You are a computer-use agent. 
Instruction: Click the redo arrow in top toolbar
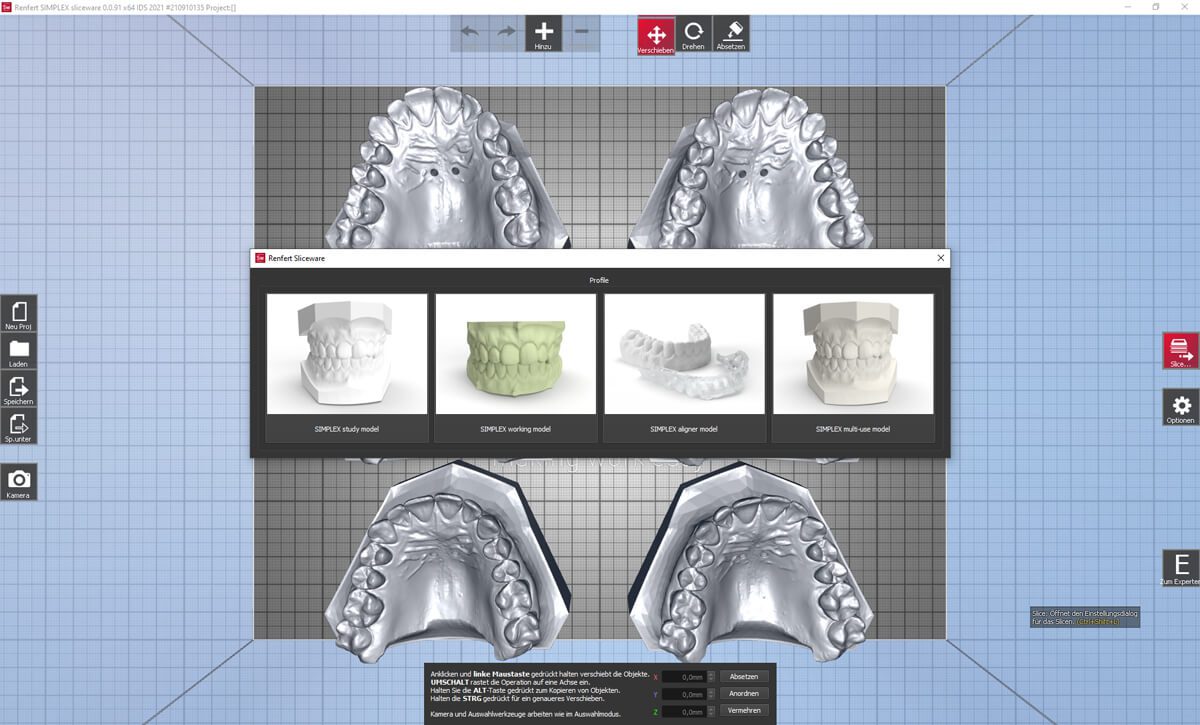point(506,33)
